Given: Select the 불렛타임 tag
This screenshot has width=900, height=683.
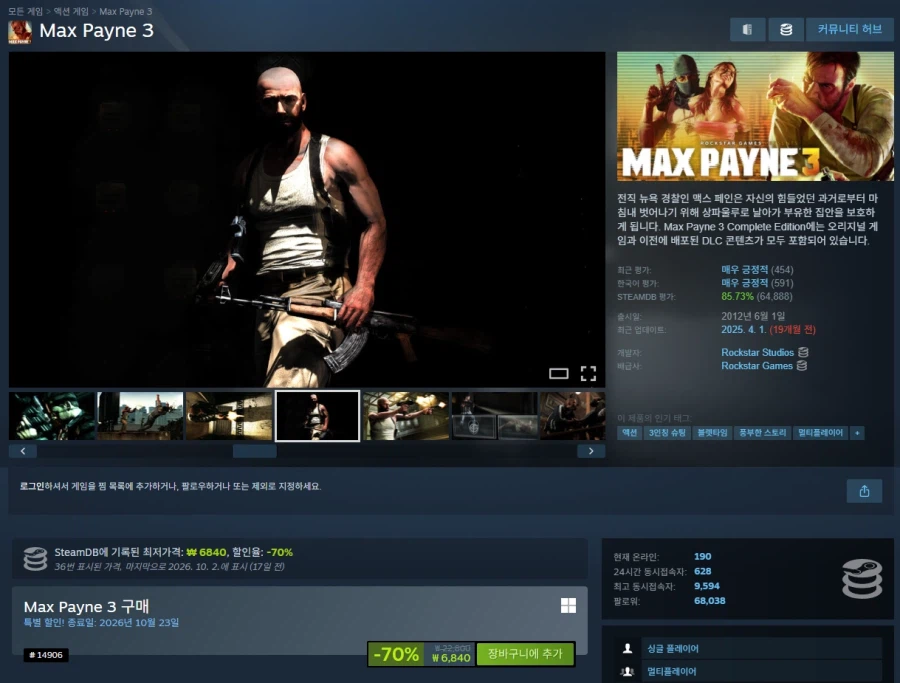Looking at the screenshot, I should (x=712, y=433).
